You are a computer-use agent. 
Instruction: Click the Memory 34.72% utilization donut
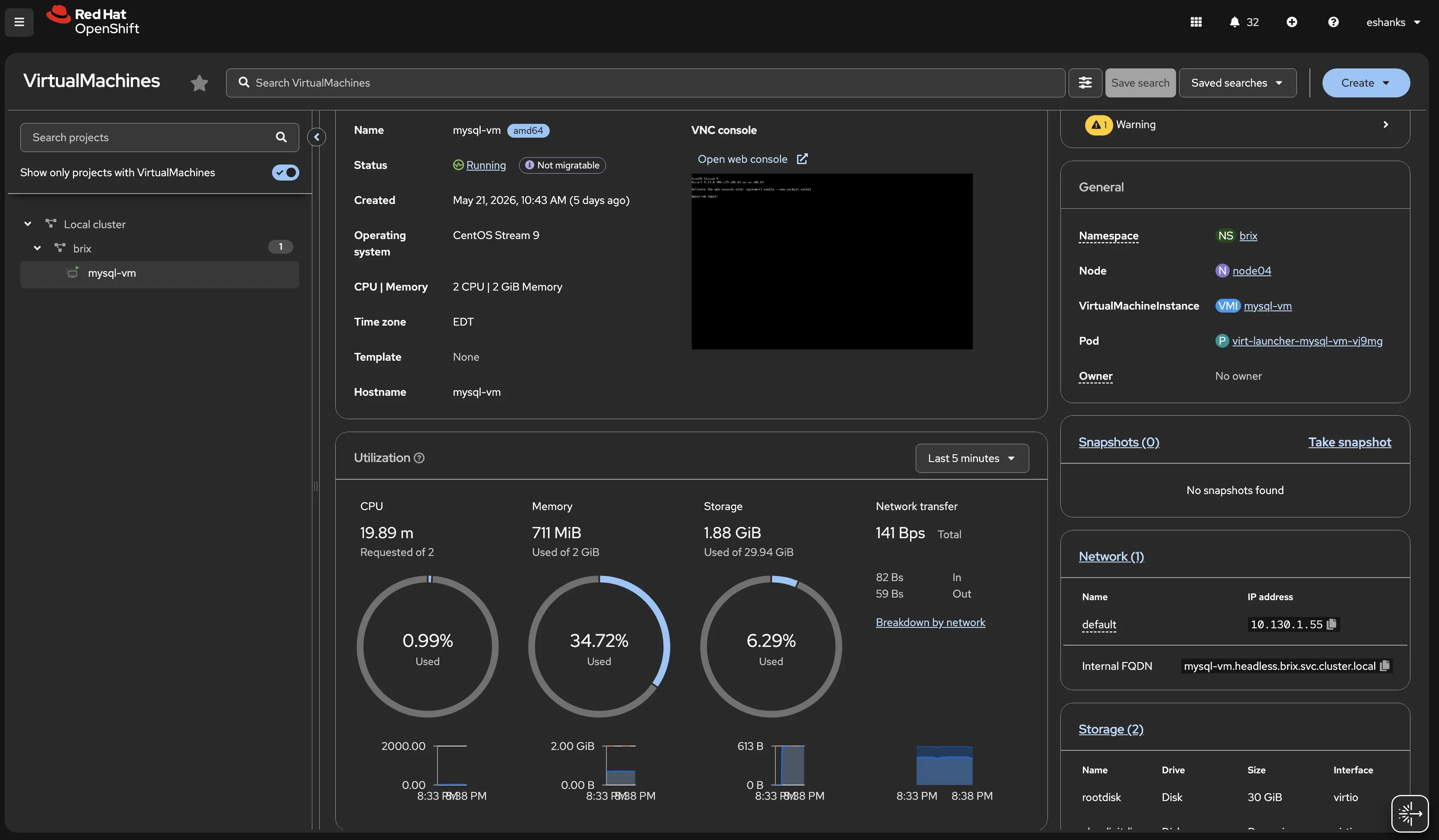[x=599, y=646]
